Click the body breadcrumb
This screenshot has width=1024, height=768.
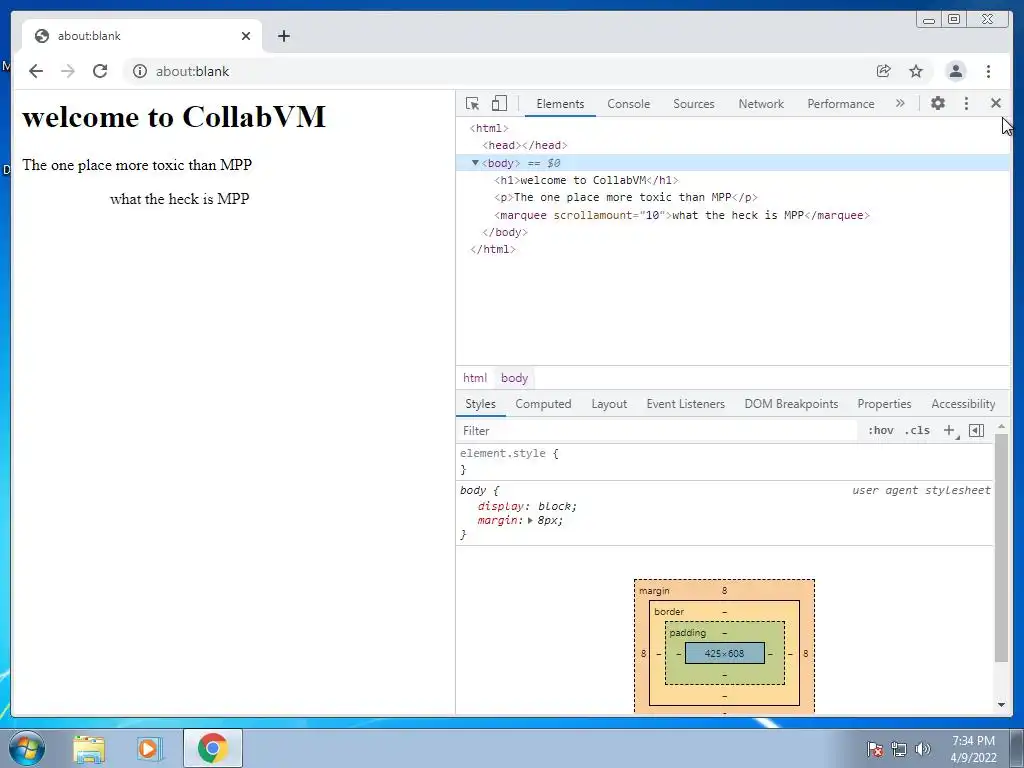(x=514, y=378)
